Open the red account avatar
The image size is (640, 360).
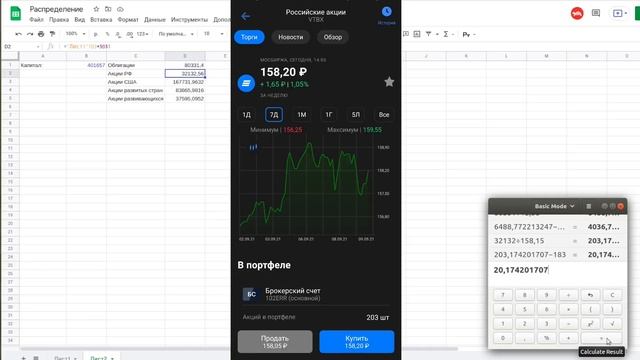pyautogui.click(x=577, y=13)
